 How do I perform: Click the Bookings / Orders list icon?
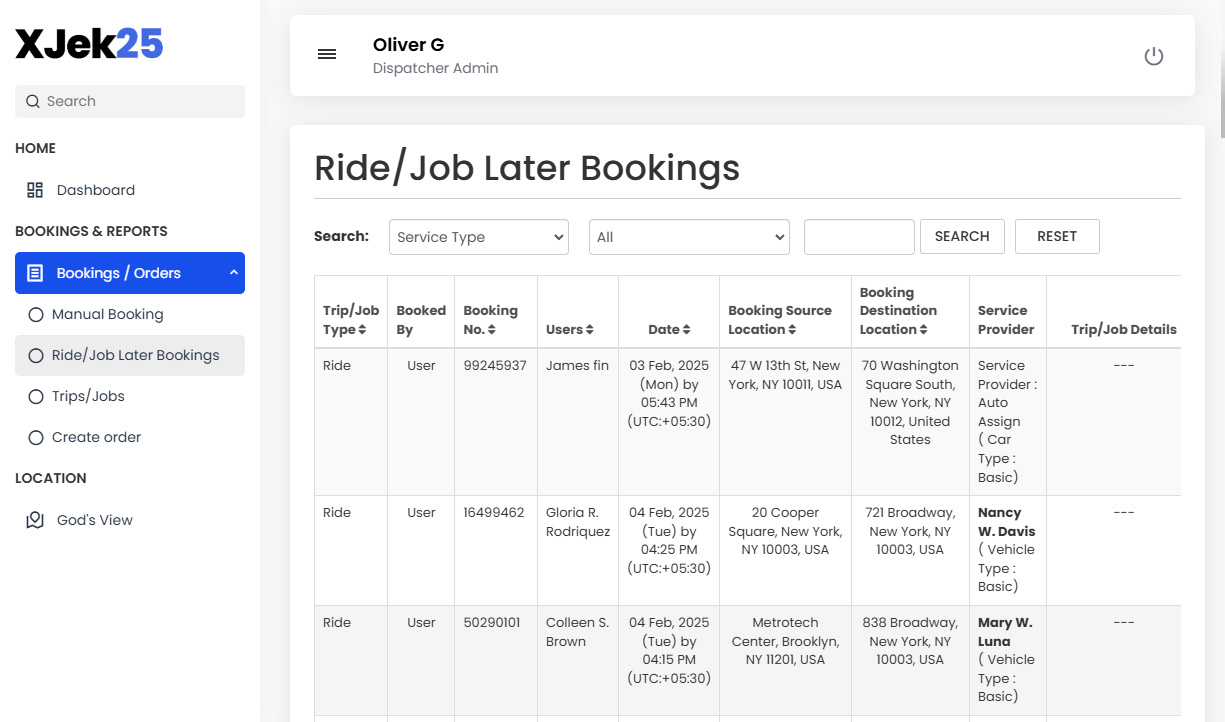[x=35, y=272]
